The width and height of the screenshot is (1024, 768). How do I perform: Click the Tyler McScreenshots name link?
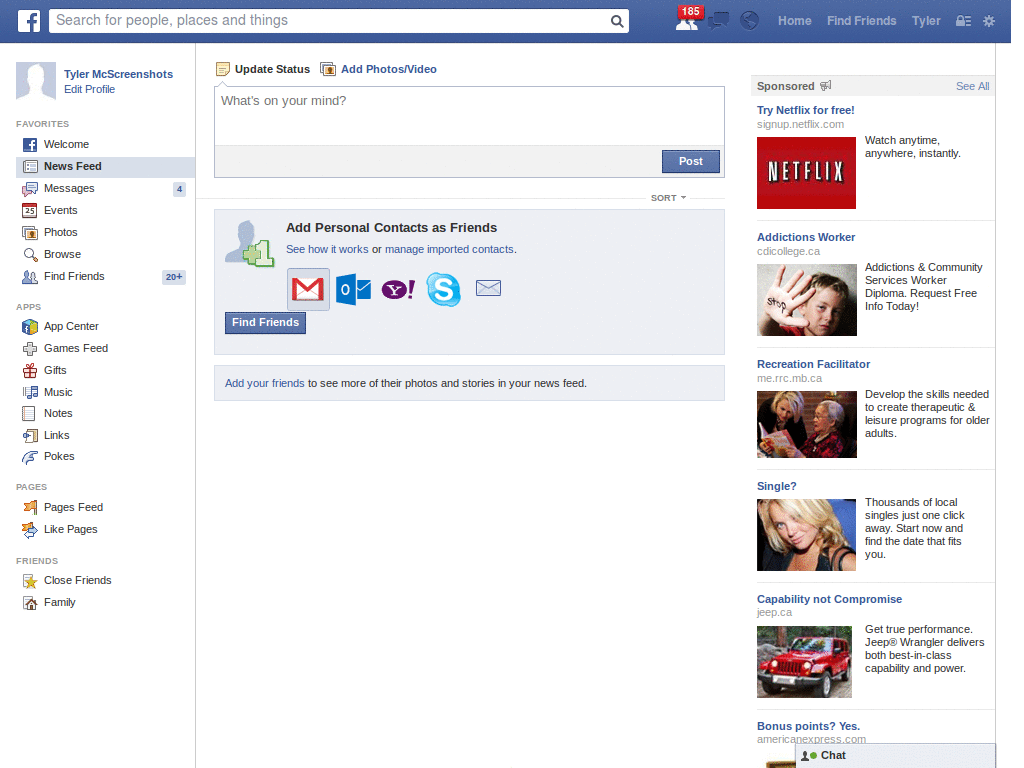click(x=118, y=74)
